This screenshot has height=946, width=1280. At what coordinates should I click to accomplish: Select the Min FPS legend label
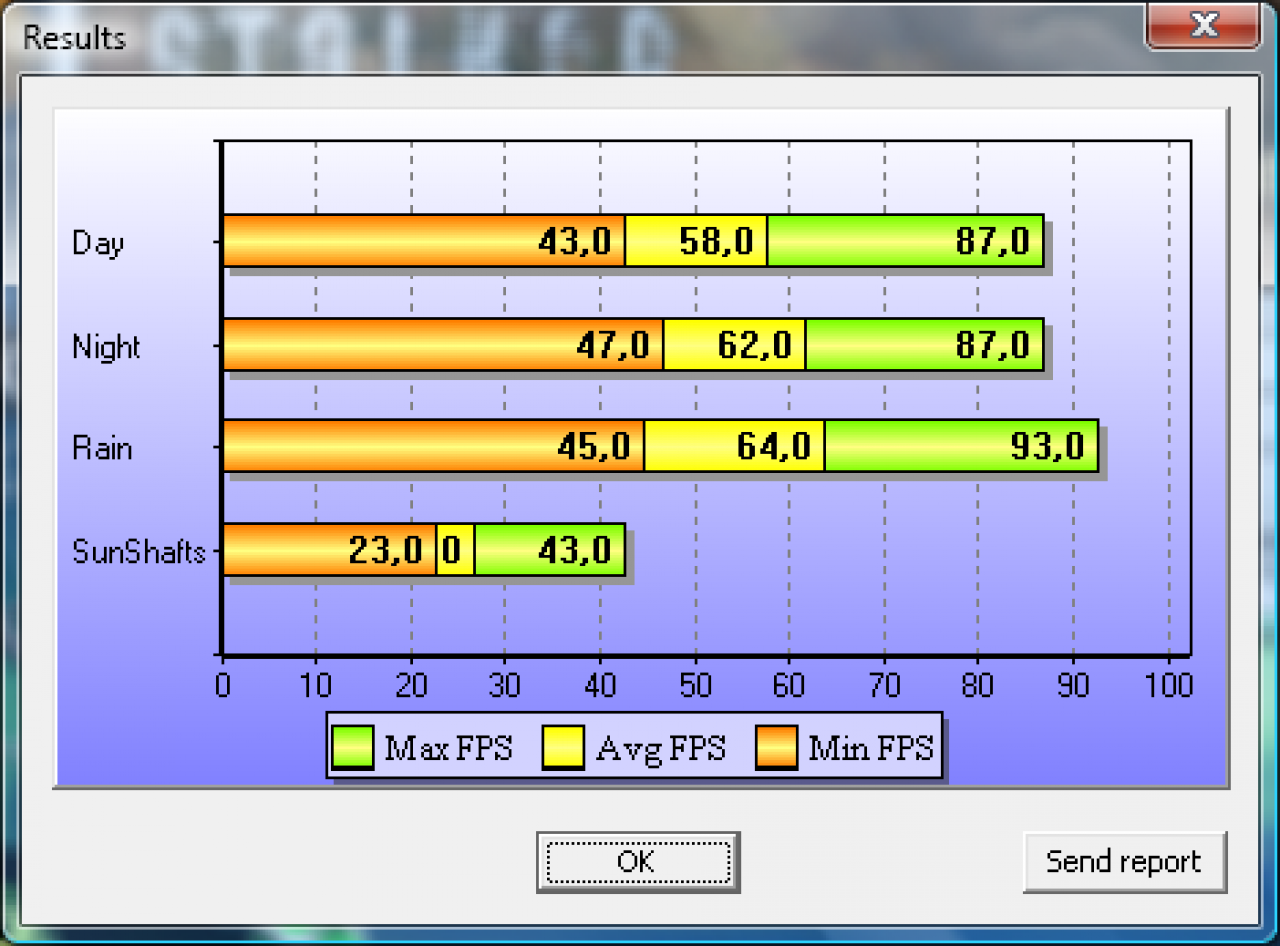871,748
